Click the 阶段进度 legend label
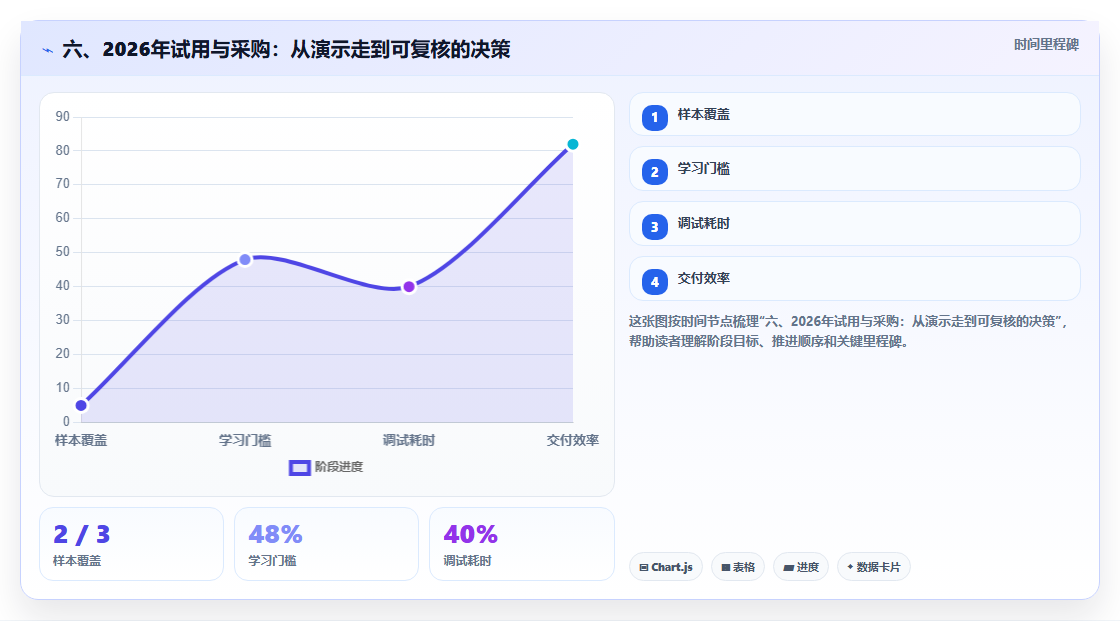This screenshot has width=1120, height=621. 339,467
